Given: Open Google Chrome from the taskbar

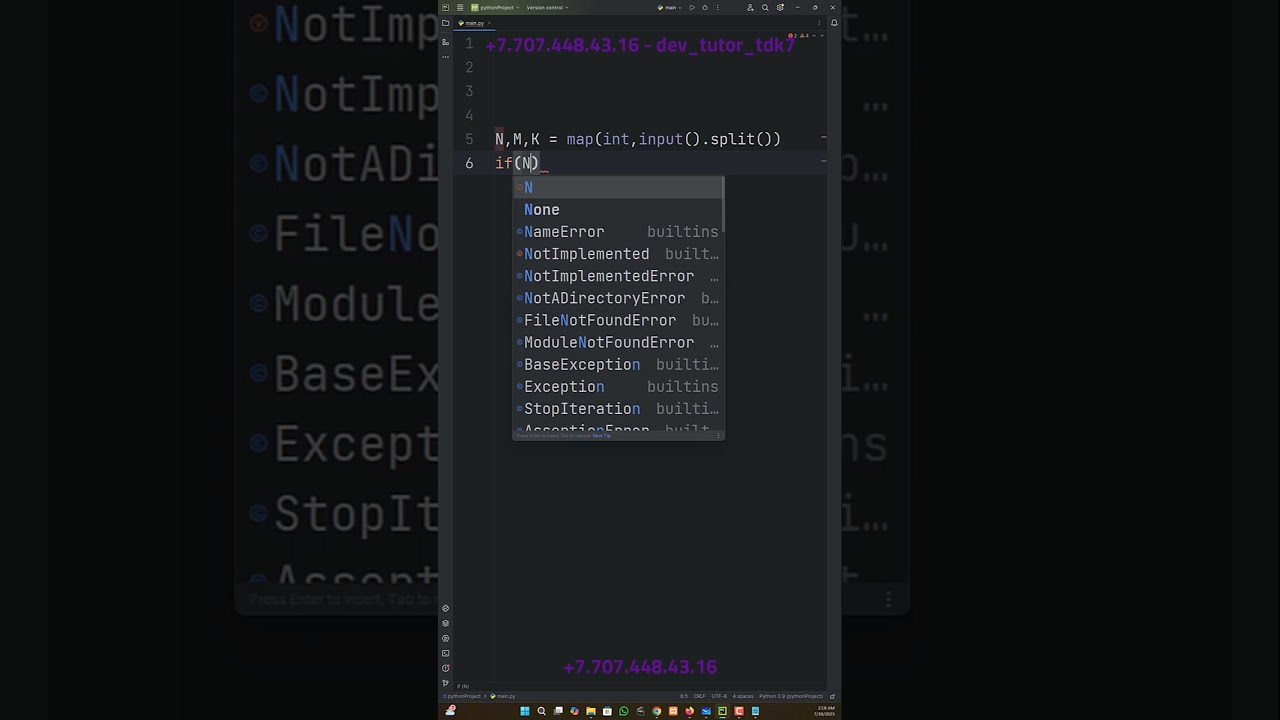Looking at the screenshot, I should [x=657, y=711].
